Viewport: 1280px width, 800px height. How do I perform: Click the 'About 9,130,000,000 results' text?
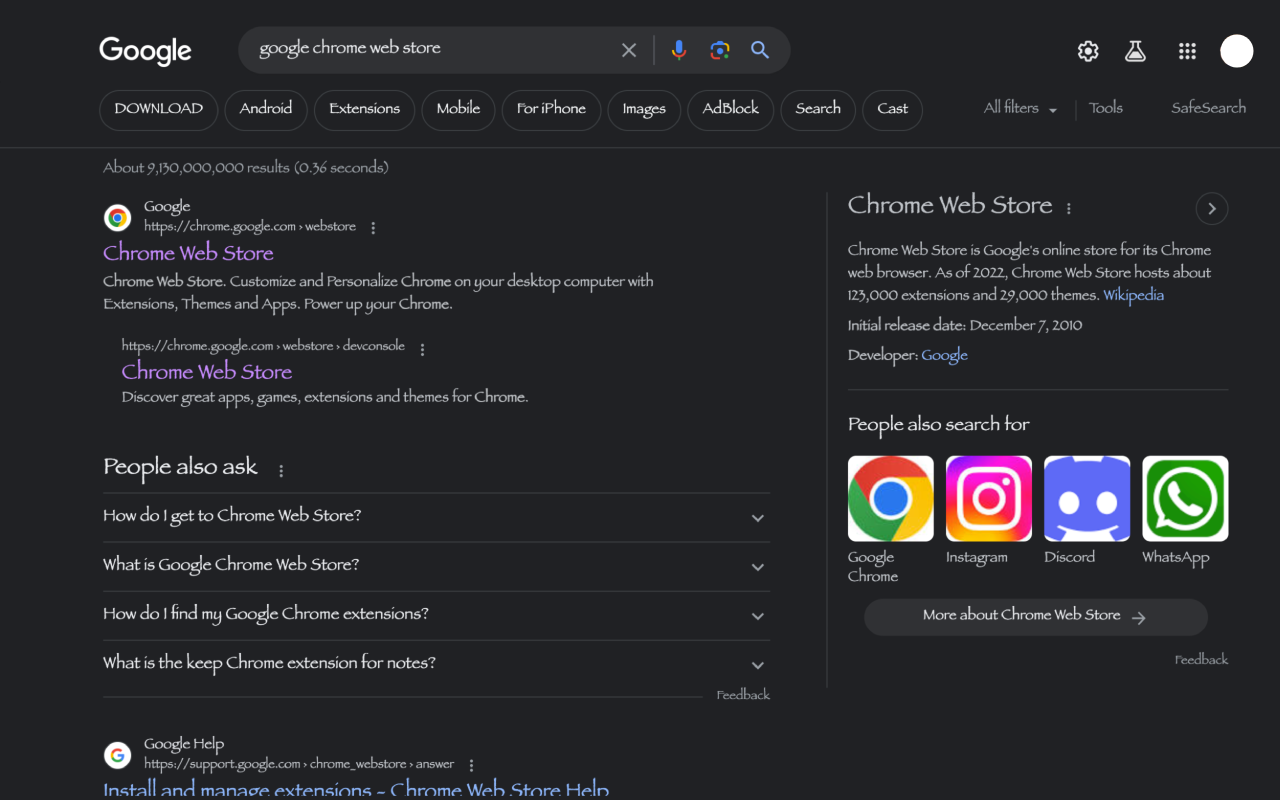[x=246, y=168]
